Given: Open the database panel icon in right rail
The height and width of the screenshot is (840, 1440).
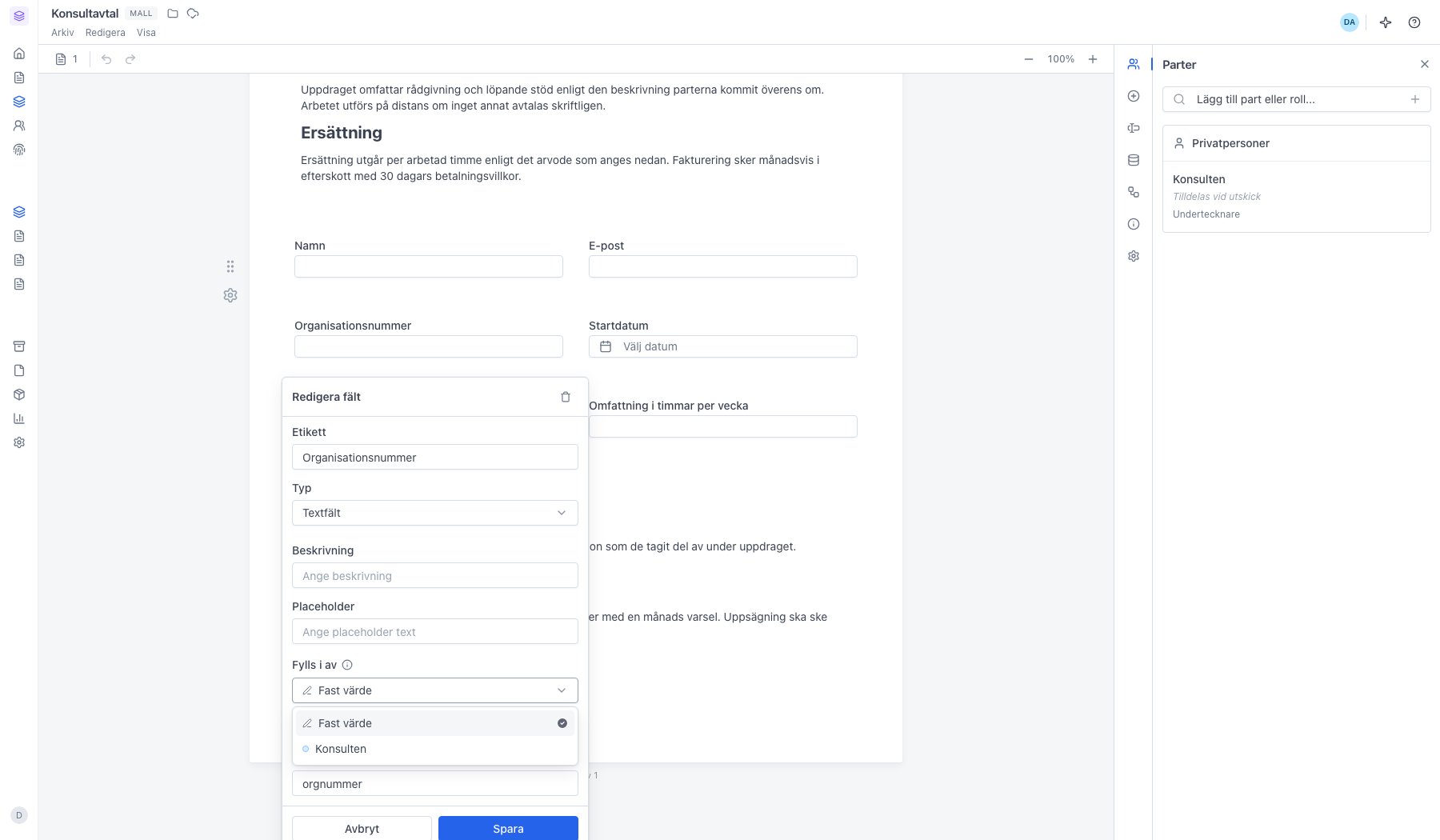Looking at the screenshot, I should click(1134, 160).
